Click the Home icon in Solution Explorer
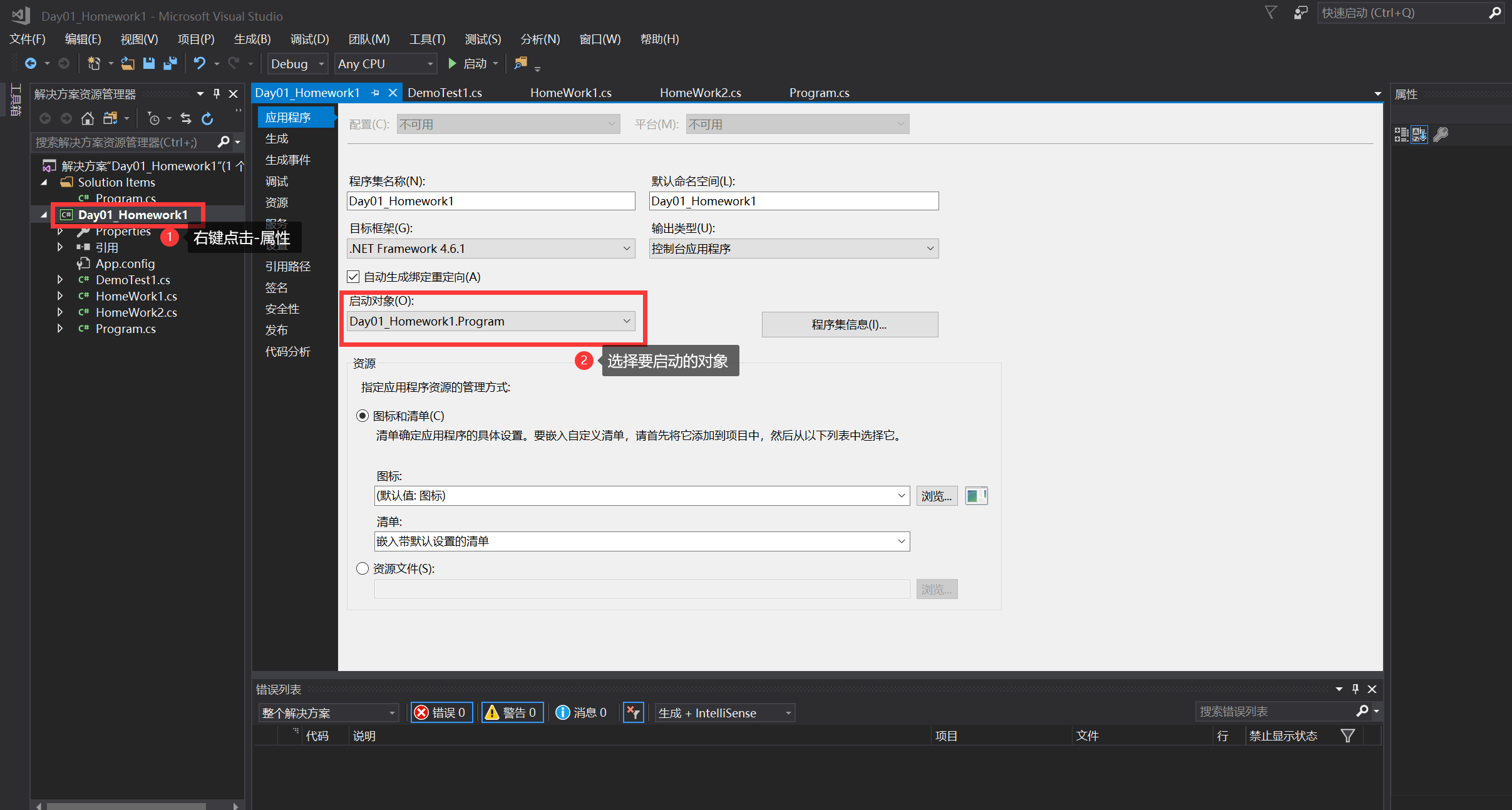1512x810 pixels. pyautogui.click(x=88, y=118)
